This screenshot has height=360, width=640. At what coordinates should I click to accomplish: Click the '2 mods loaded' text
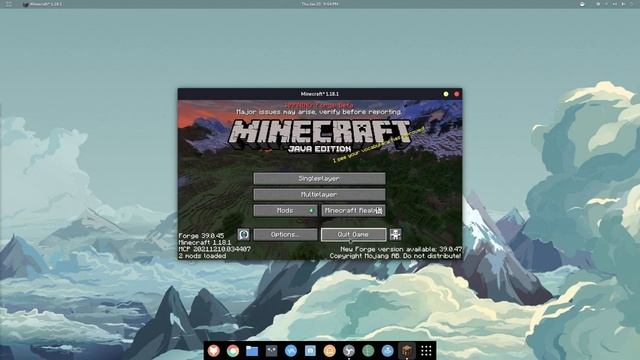[x=202, y=256]
